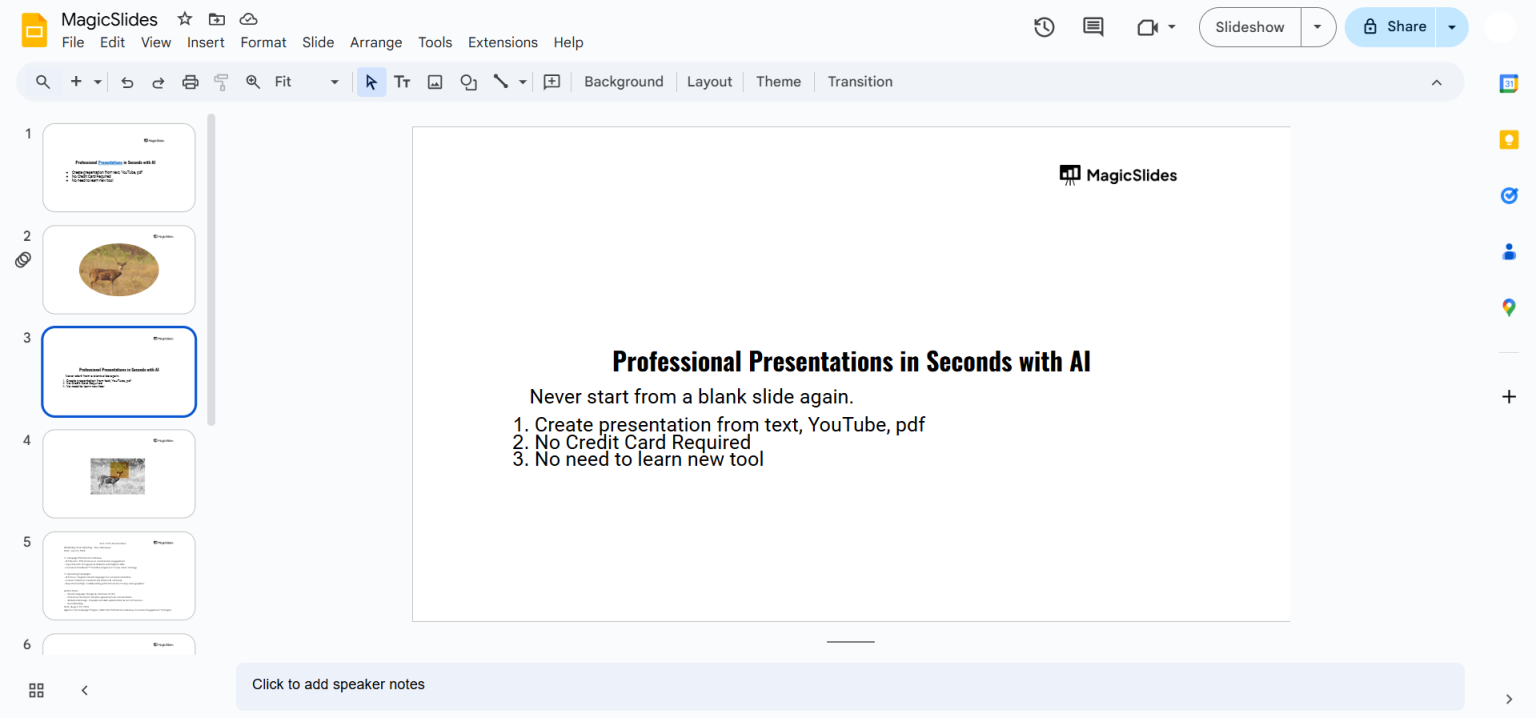The width and height of the screenshot is (1536, 718).
Task: Print the presentation
Action: tap(190, 82)
